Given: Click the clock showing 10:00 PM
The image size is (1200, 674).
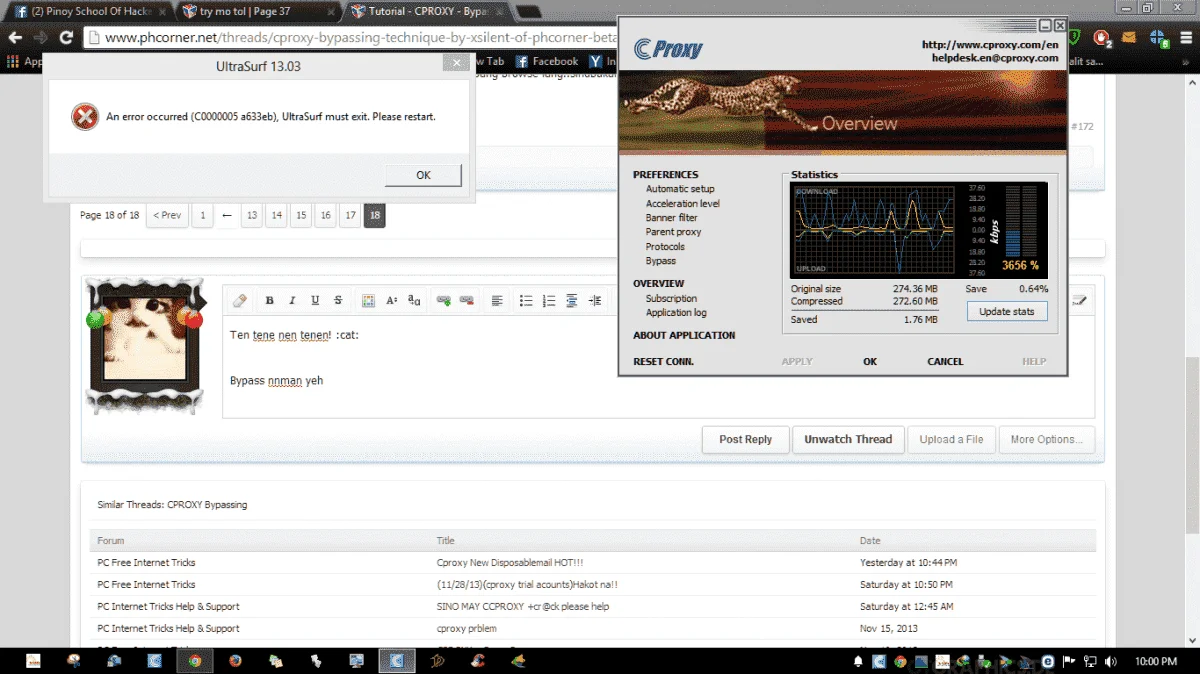Looking at the screenshot, I should (1156, 662).
